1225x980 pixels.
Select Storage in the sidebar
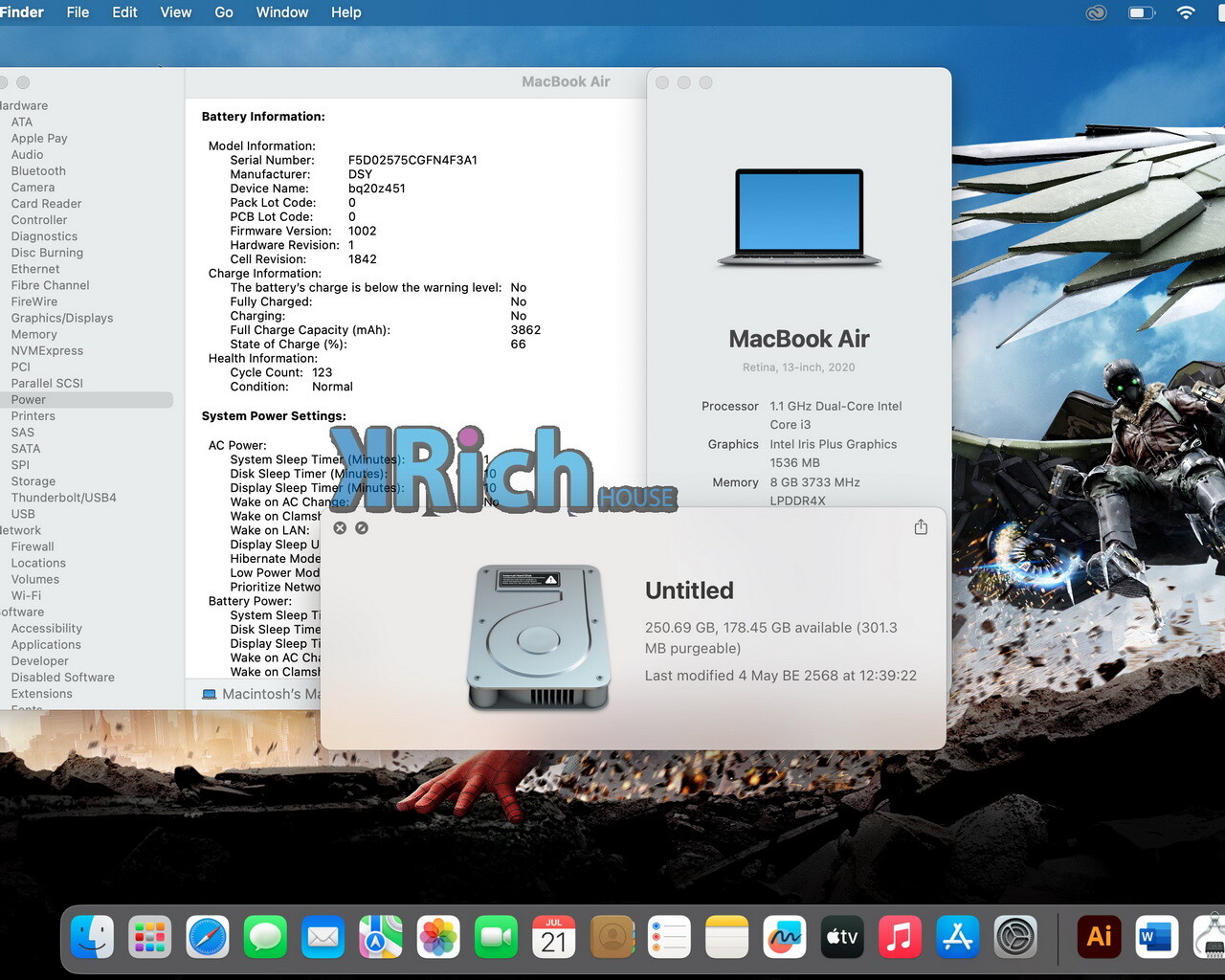(x=33, y=481)
